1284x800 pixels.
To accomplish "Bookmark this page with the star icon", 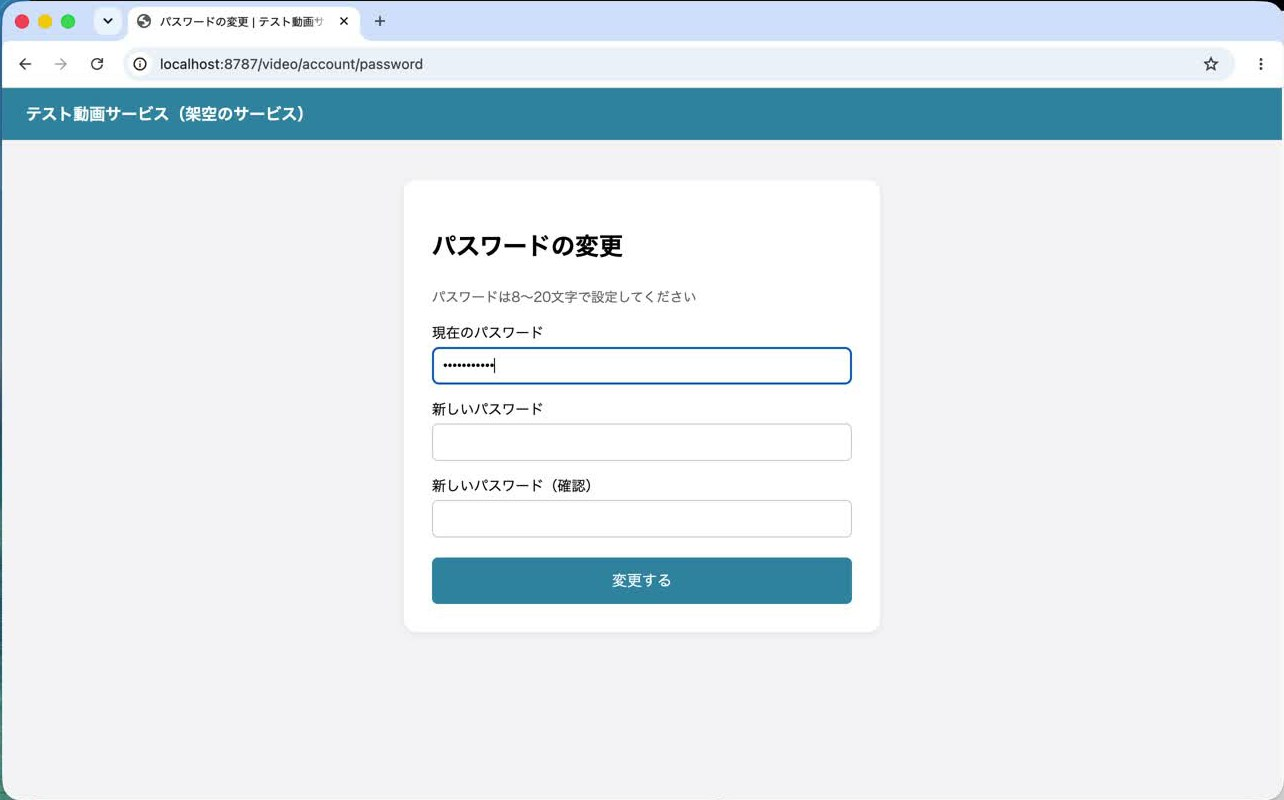I will pos(1211,64).
